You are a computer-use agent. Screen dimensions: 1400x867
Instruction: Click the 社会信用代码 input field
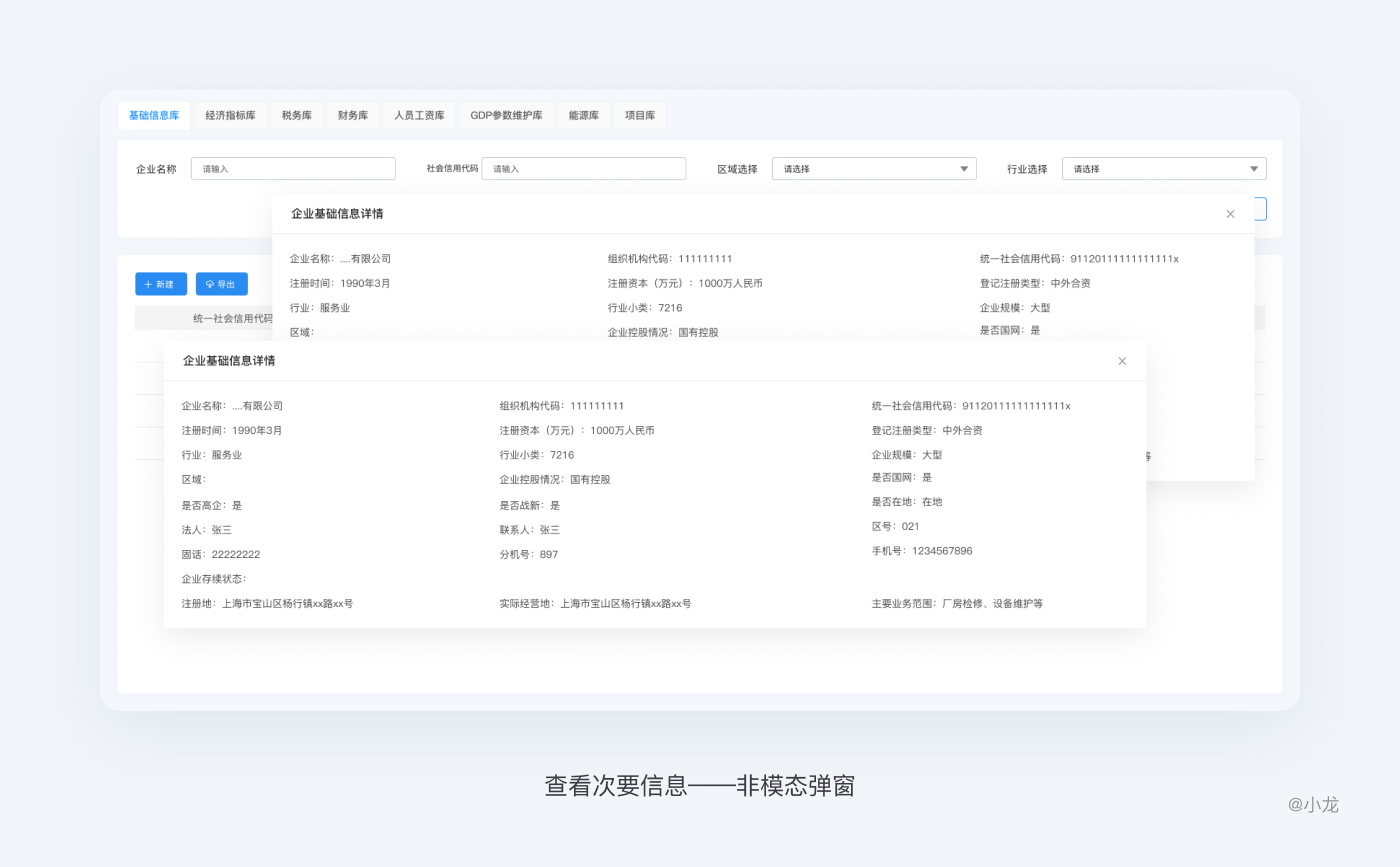coord(583,169)
